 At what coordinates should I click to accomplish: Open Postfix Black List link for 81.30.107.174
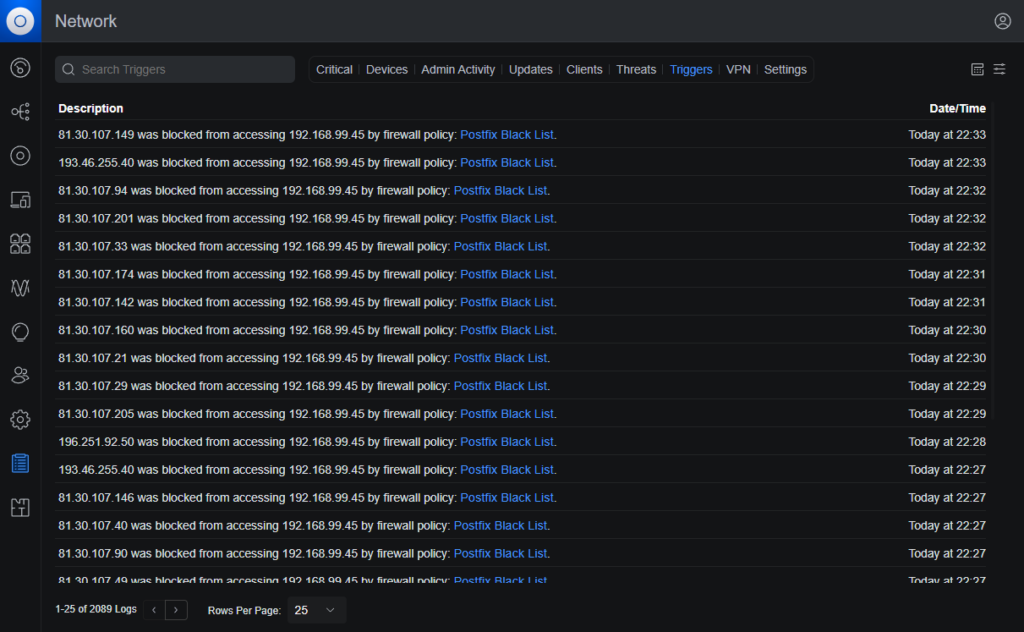pyautogui.click(x=507, y=274)
